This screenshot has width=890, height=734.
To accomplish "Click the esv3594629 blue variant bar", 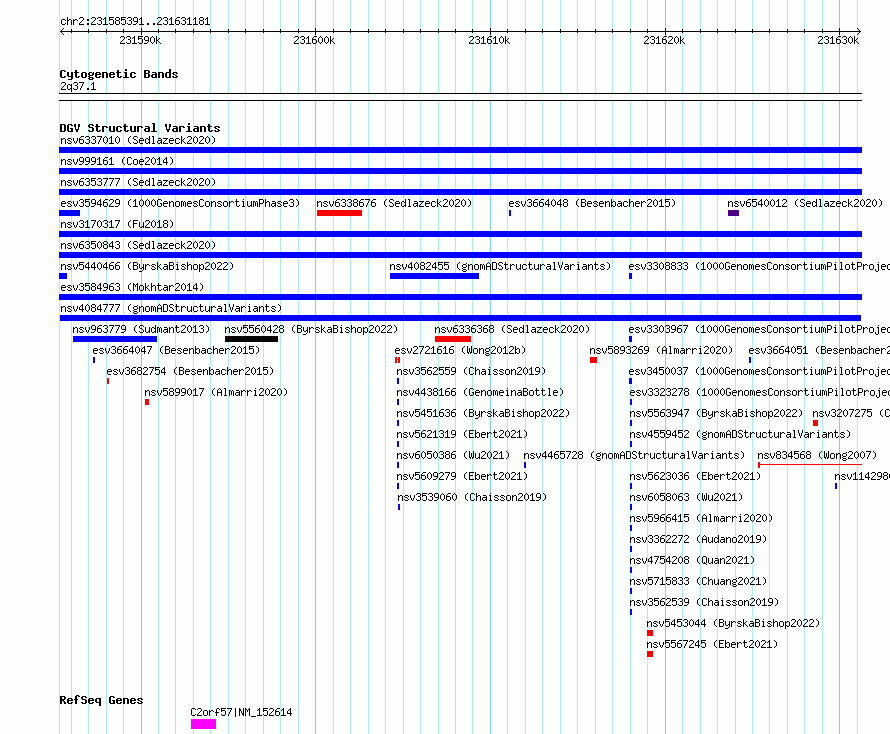I will tap(70, 213).
